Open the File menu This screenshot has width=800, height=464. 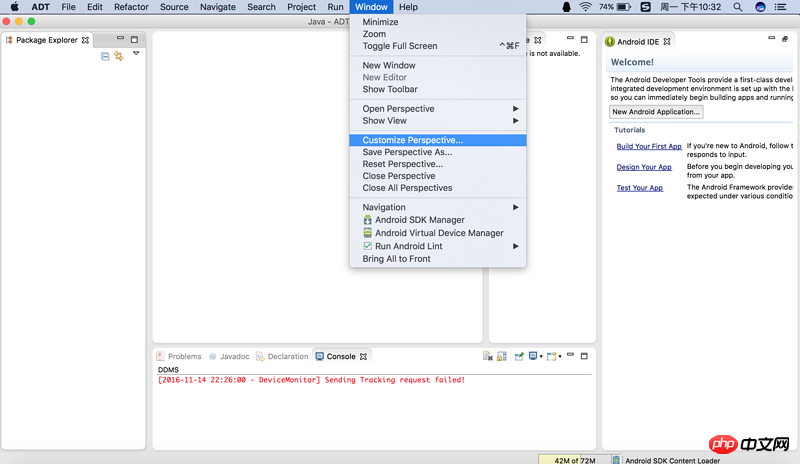click(x=68, y=7)
